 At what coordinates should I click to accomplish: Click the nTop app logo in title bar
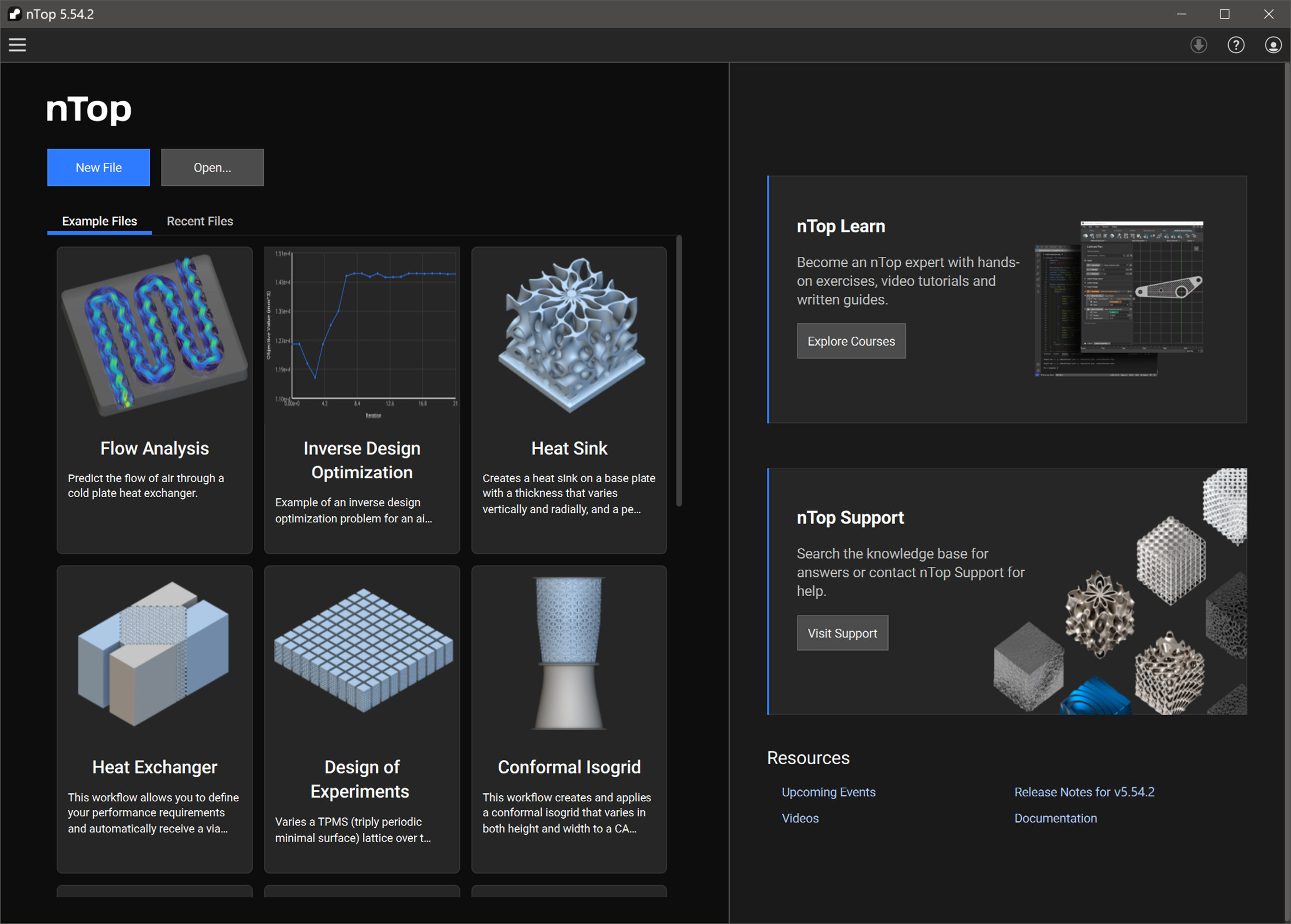[15, 13]
